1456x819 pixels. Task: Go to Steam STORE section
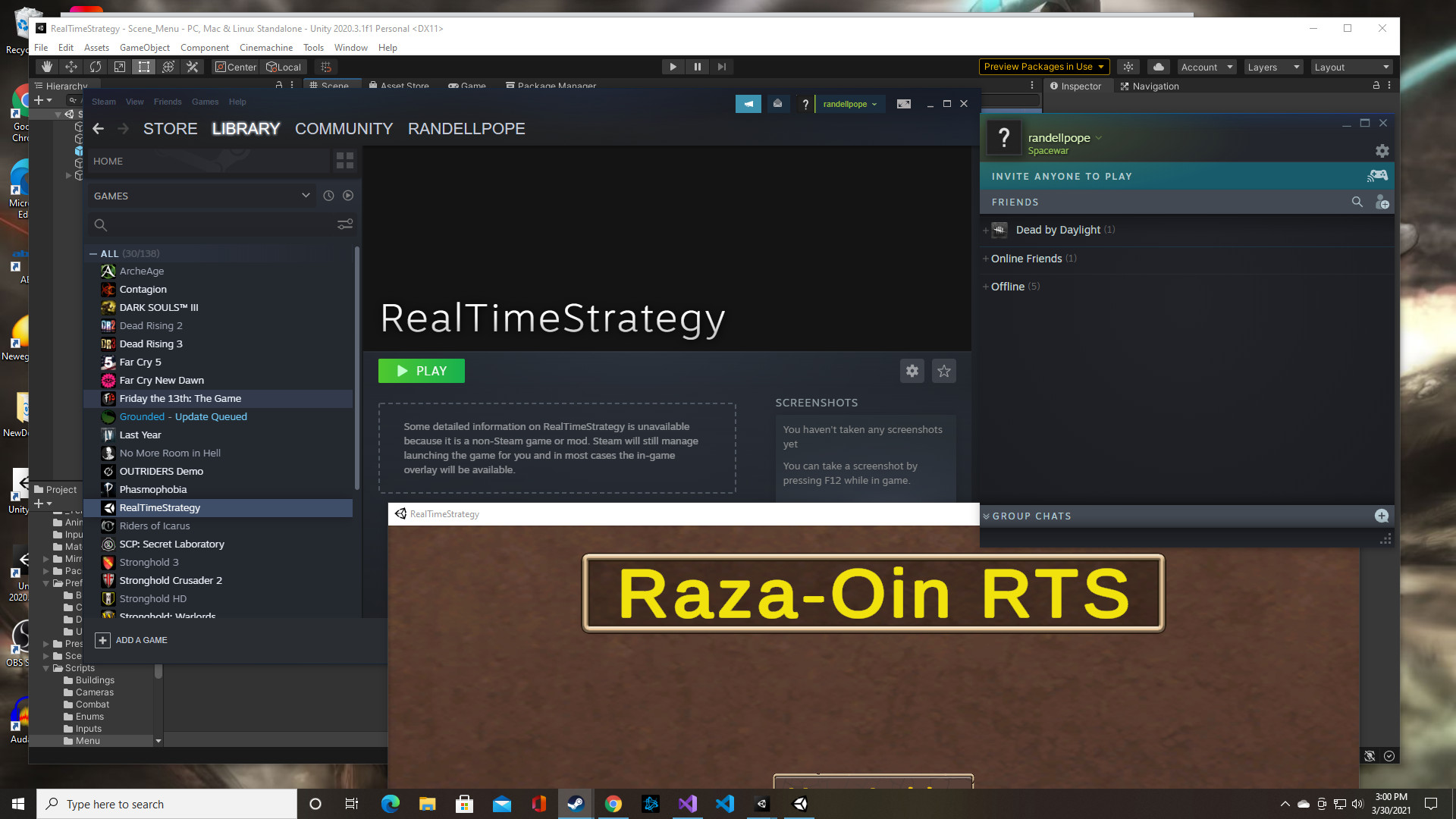170,129
